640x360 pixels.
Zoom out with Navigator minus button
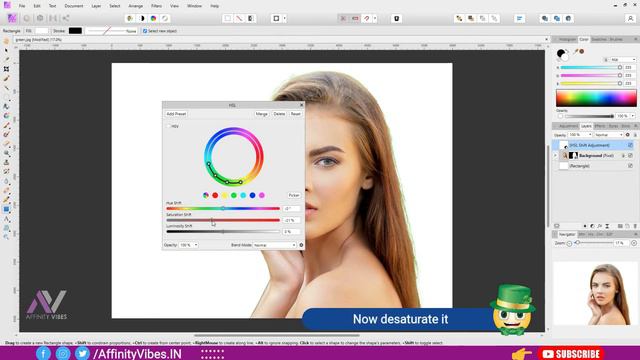tap(569, 243)
